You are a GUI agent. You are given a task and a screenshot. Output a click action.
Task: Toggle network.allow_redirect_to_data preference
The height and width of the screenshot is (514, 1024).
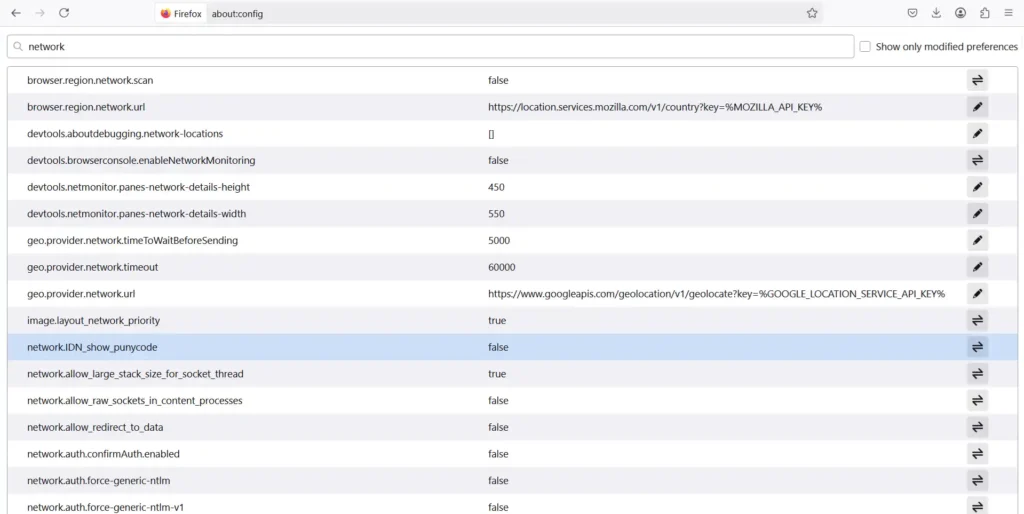tap(977, 427)
